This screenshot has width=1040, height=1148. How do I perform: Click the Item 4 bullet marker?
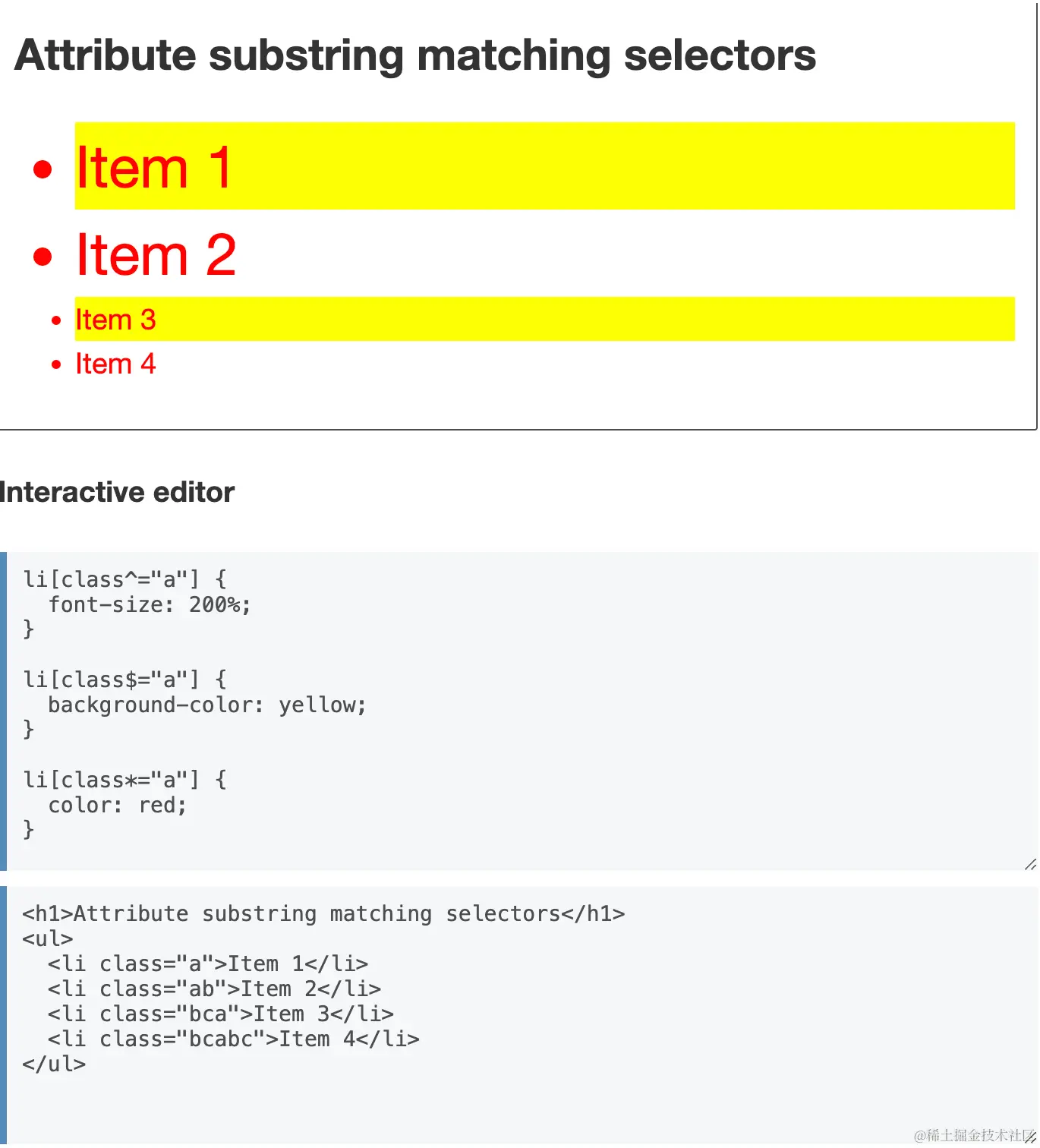click(56, 364)
